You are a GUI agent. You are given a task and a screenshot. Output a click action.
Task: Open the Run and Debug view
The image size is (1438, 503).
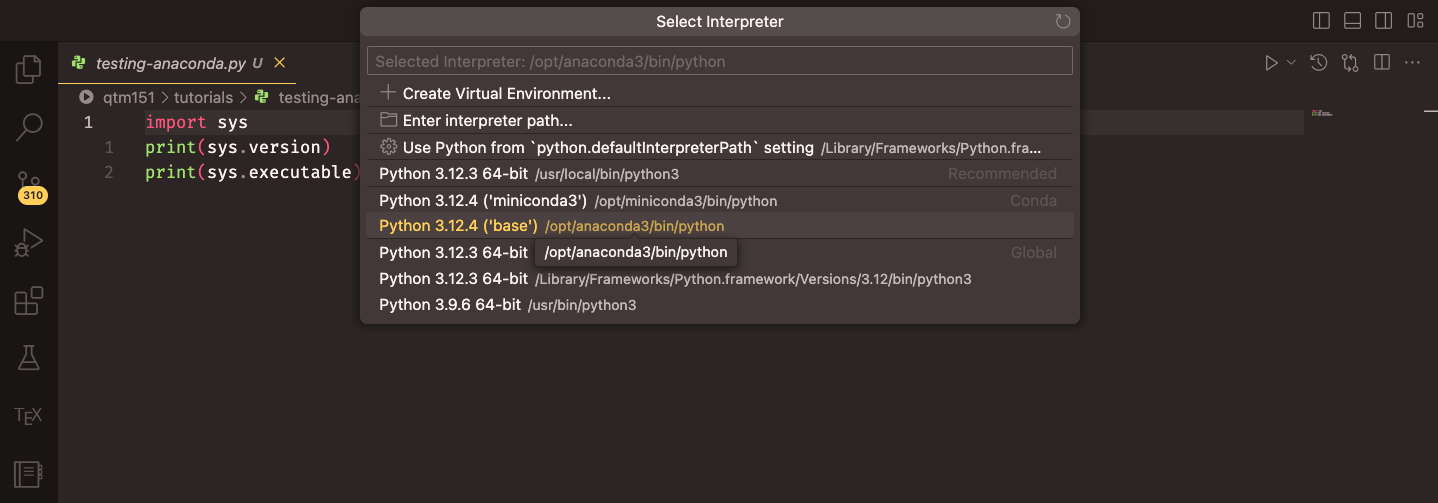coord(28,243)
